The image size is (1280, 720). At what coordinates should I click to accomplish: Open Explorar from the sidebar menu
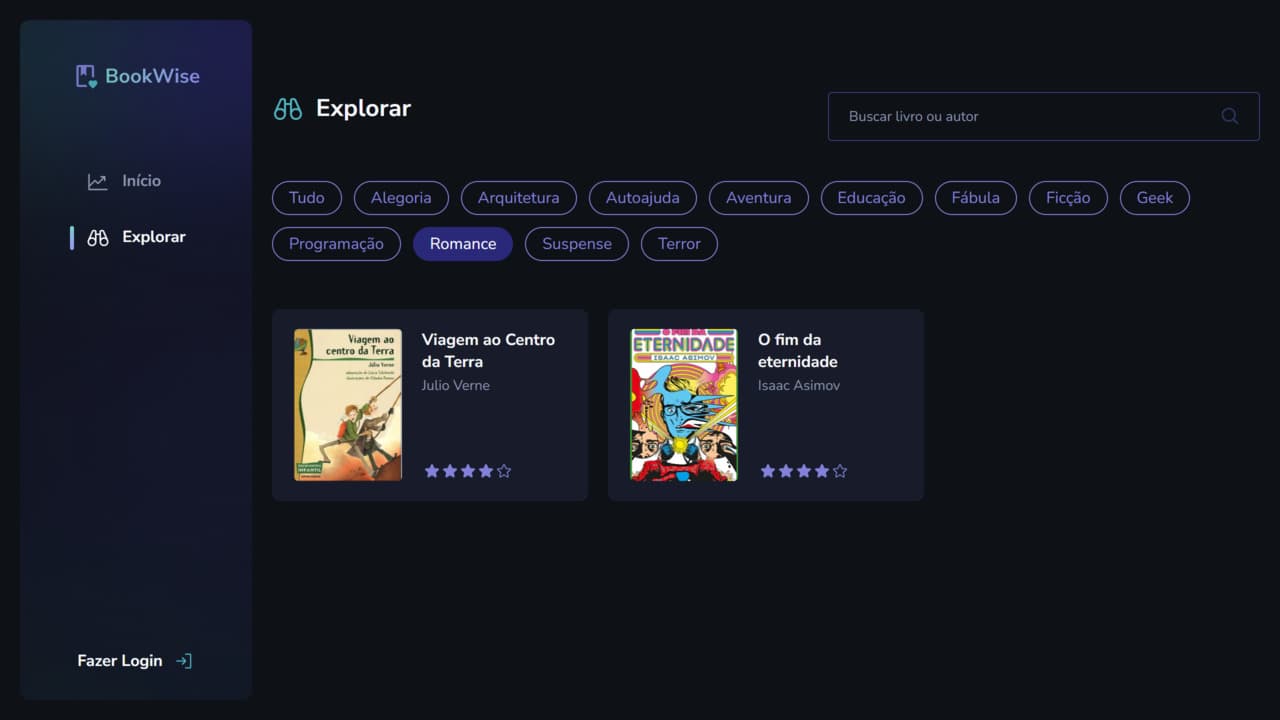[x=153, y=237]
